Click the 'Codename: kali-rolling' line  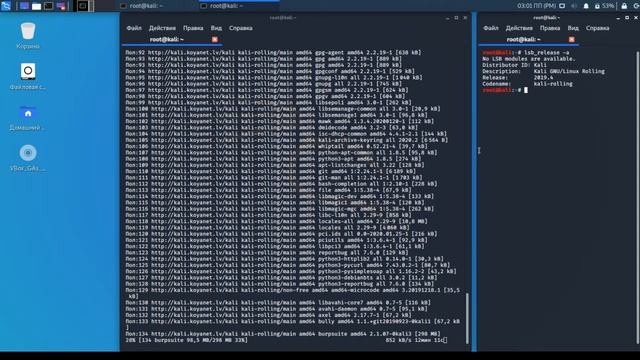[x=527, y=84]
